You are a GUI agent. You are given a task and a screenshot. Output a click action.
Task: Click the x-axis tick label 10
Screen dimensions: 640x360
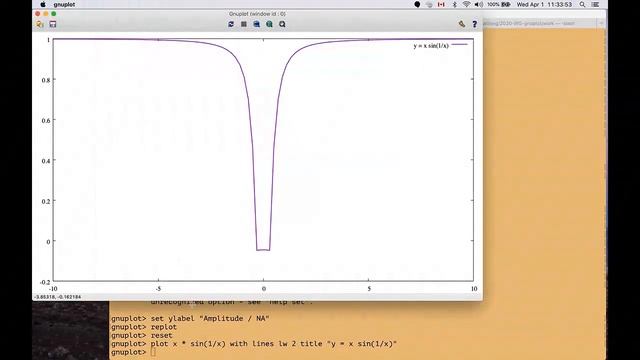[x=474, y=289]
